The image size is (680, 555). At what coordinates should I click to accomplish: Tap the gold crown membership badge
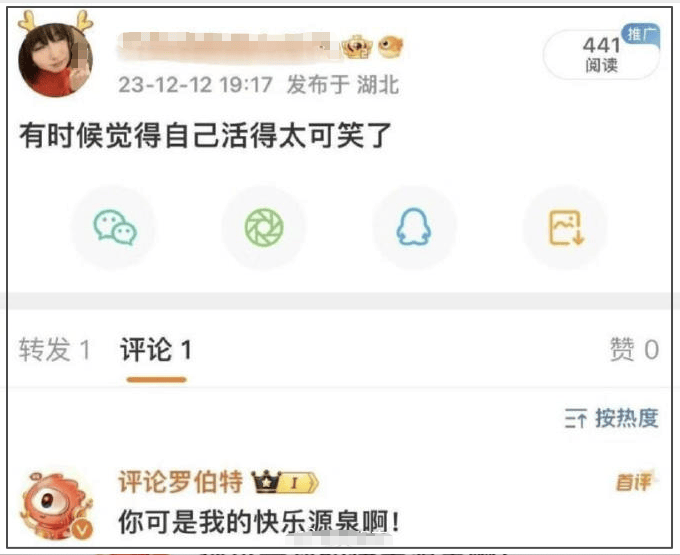[357, 47]
